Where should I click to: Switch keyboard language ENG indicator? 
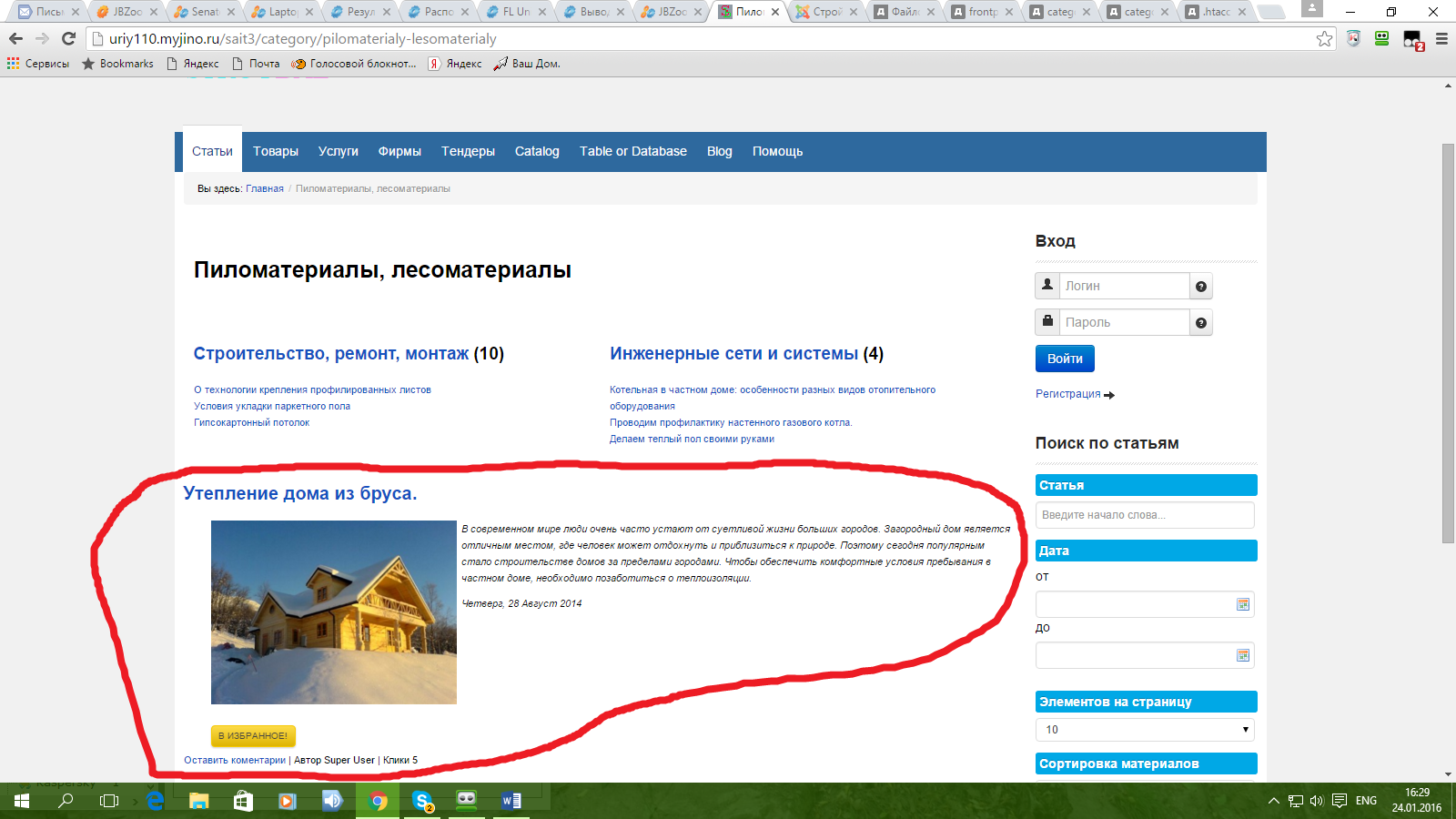point(1366,801)
